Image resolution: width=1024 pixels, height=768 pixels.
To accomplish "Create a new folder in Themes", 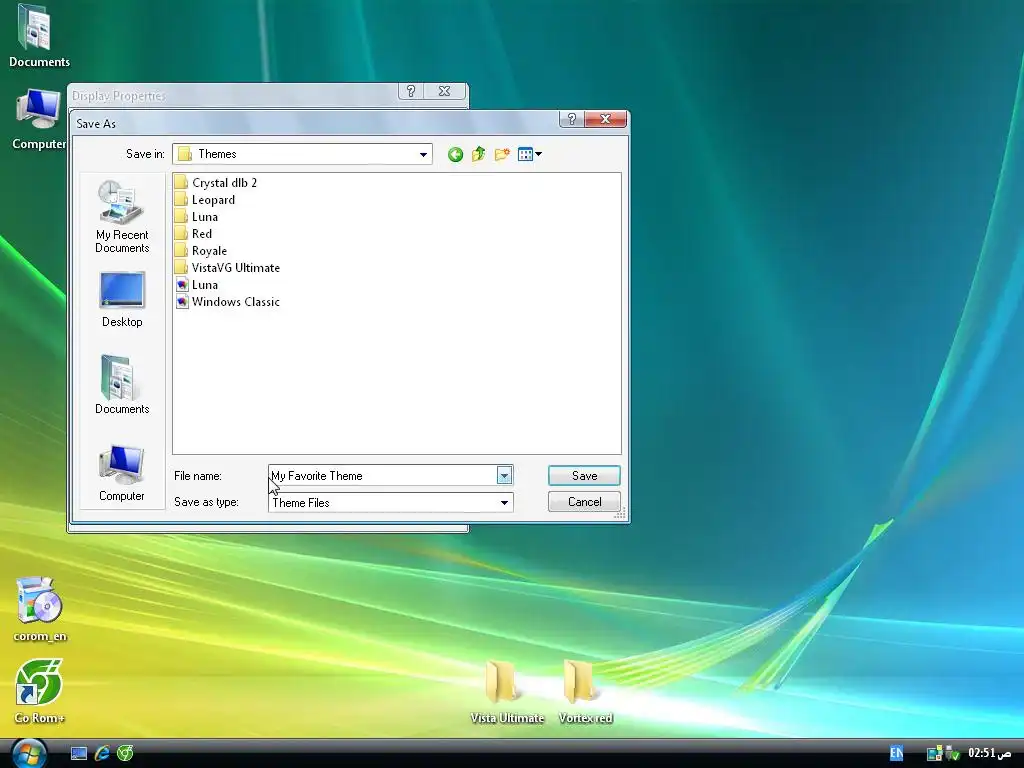I will (x=502, y=154).
